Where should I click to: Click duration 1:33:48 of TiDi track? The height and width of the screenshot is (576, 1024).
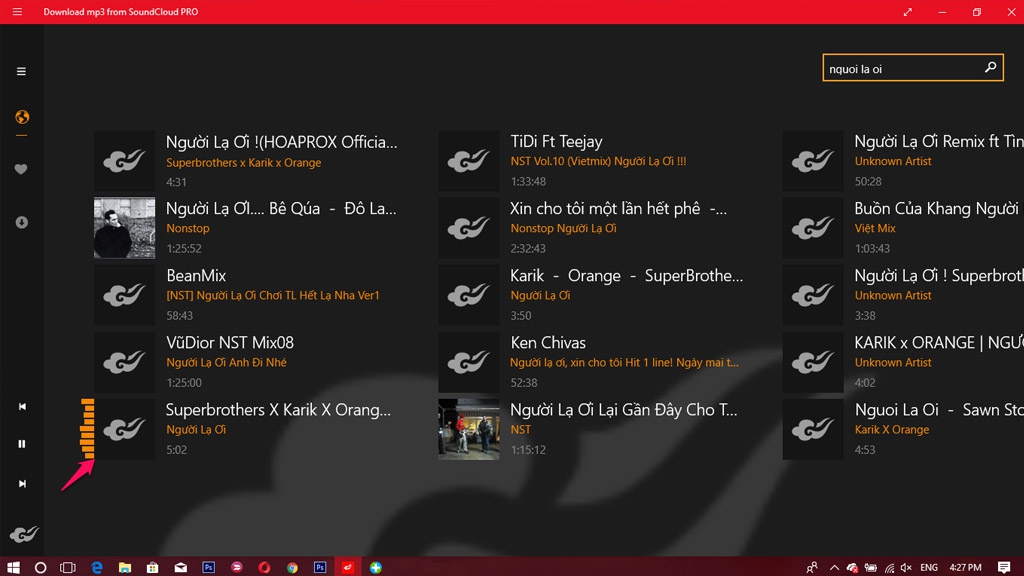pos(528,182)
